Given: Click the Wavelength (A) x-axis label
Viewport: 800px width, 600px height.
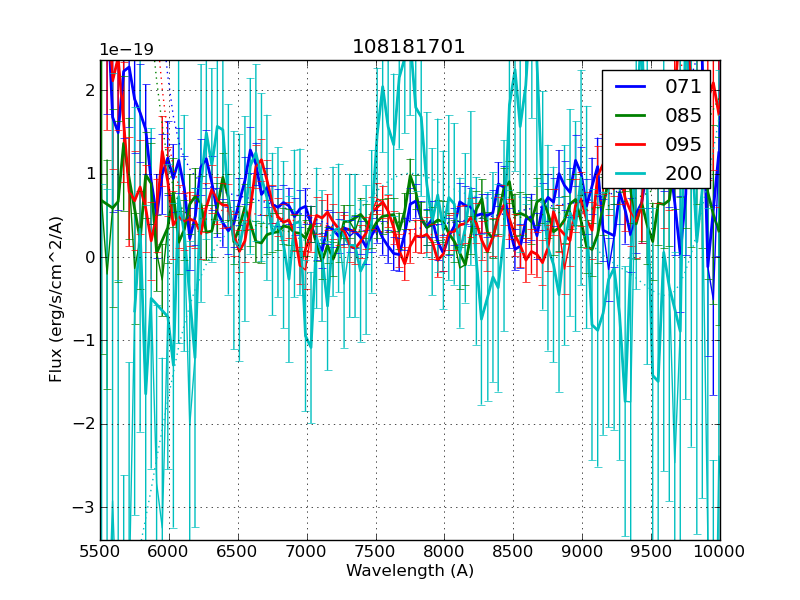Looking at the screenshot, I should tap(410, 571).
